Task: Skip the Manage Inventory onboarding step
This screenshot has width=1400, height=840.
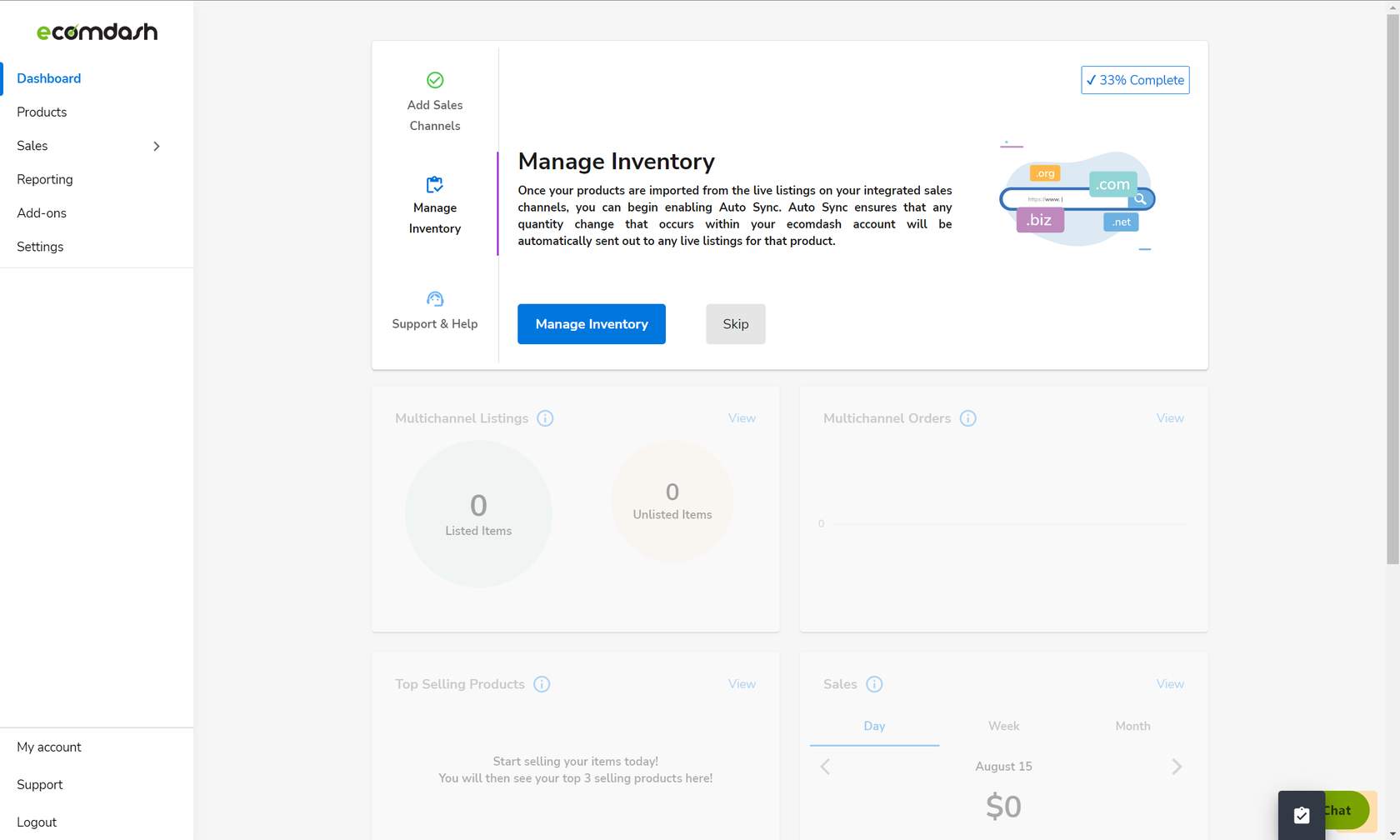Action: click(735, 324)
